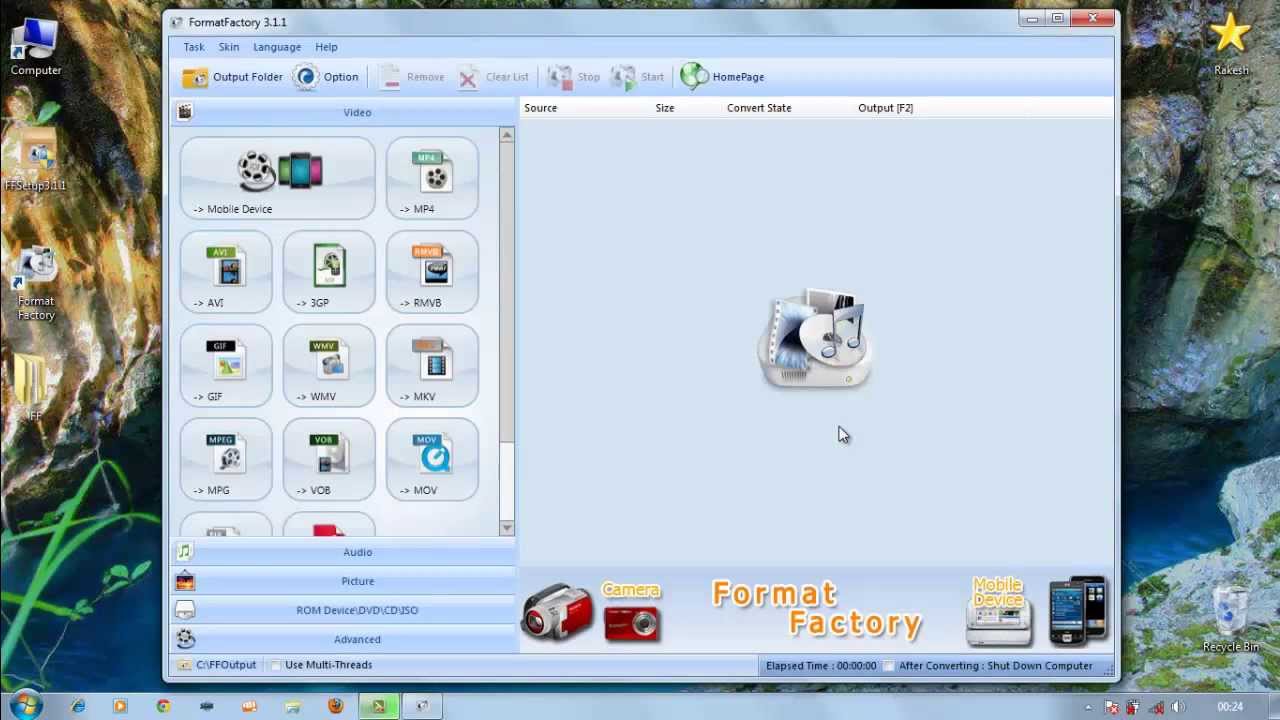Click the volume icon in system tray
This screenshot has width=1280, height=720.
pos(1177,707)
